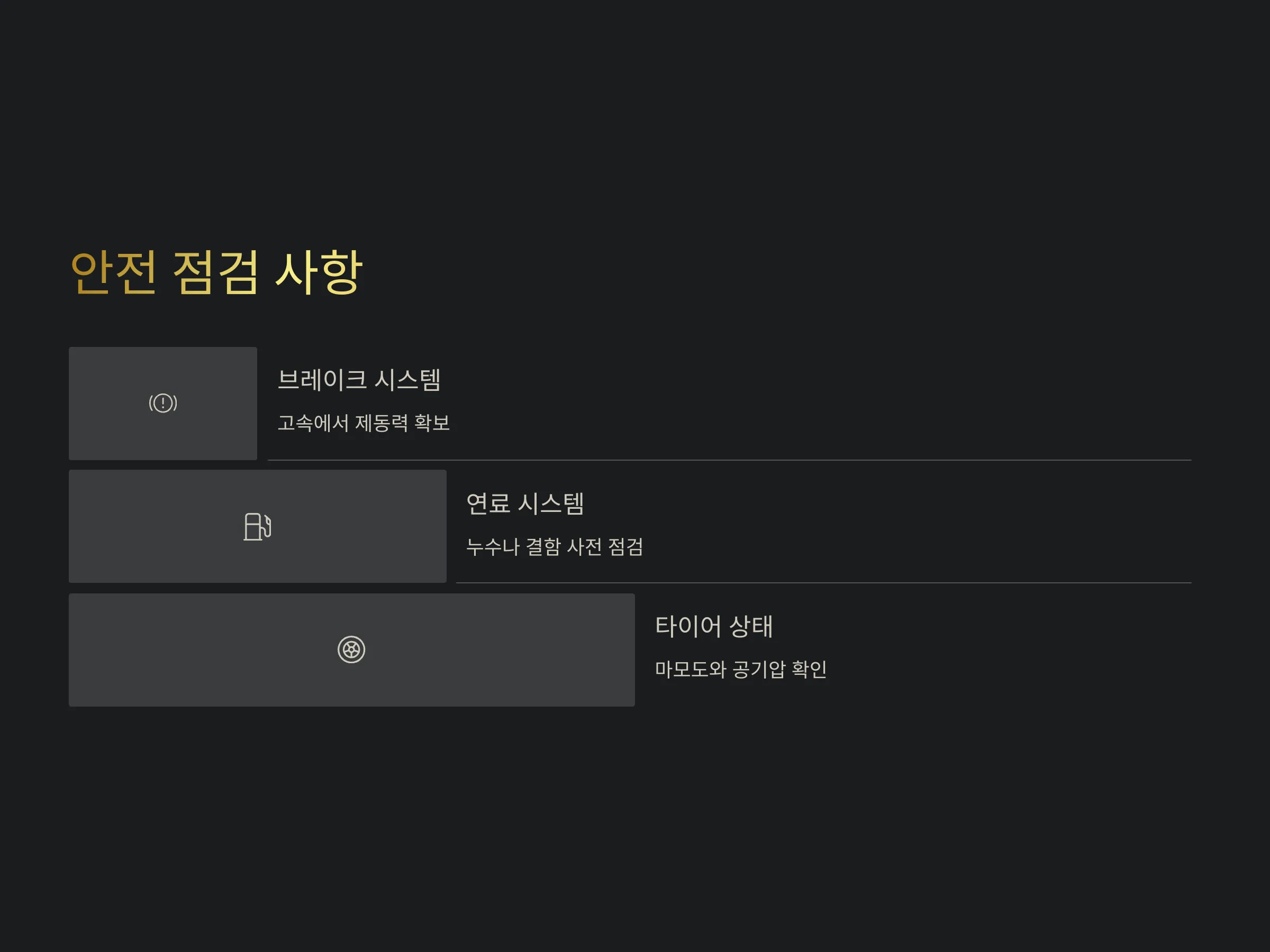Select the 연료 시스템 heading
The width and height of the screenshot is (1270, 952).
[x=525, y=504]
